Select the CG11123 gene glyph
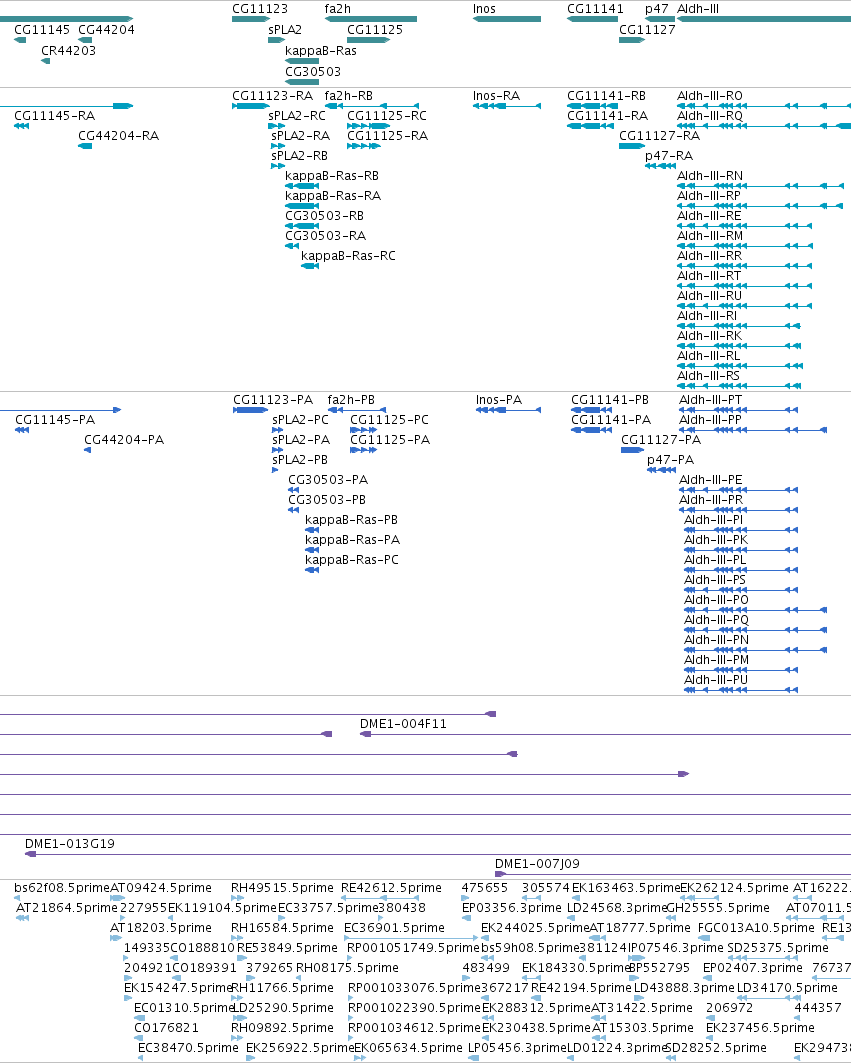This screenshot has width=851, height=1063. (x=251, y=19)
